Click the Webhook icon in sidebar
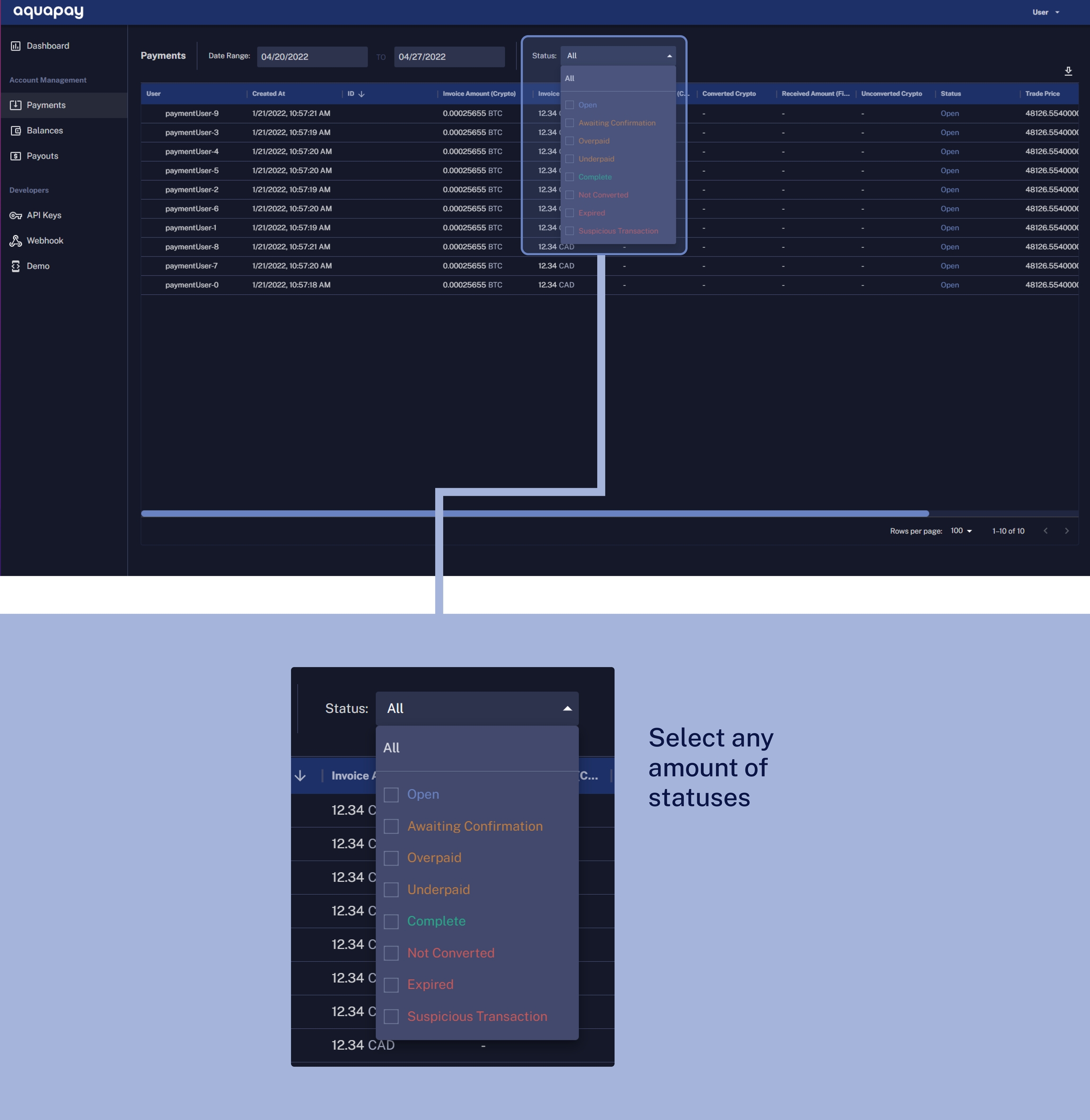Image resolution: width=1090 pixels, height=1120 pixels. 16,241
